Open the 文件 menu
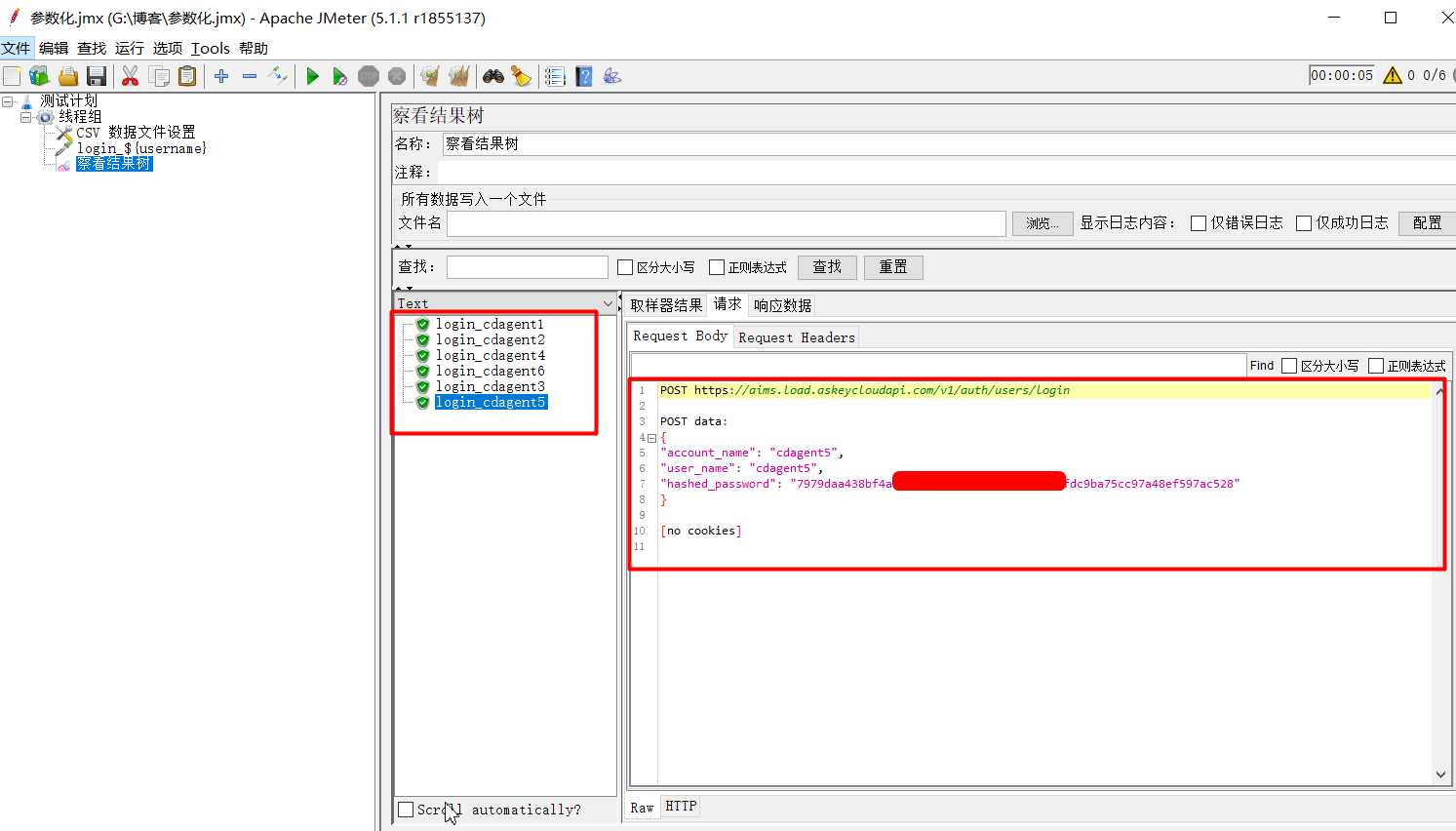 click(16, 48)
